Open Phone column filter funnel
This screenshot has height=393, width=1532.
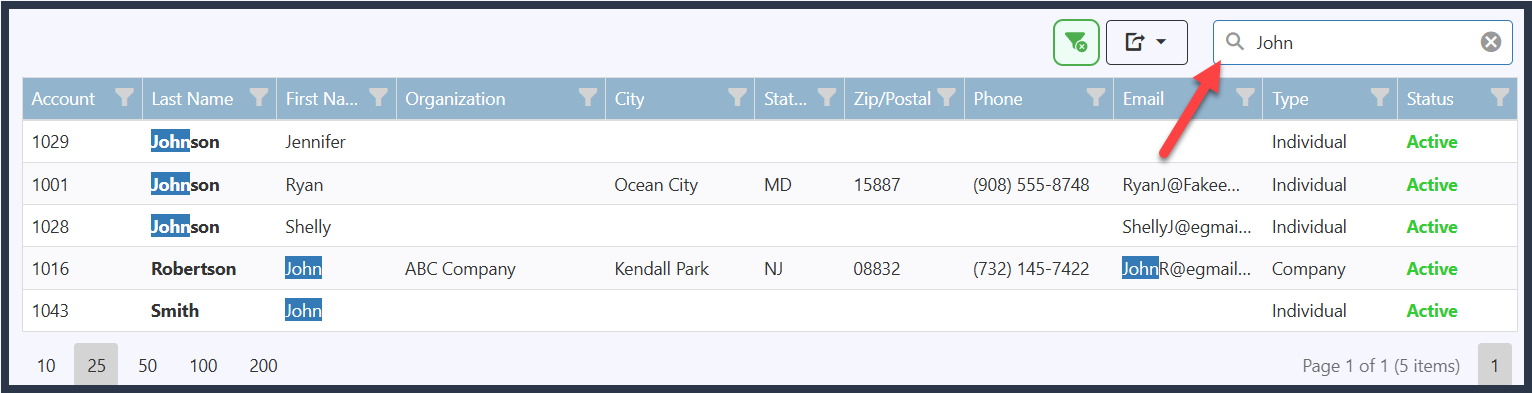point(1096,98)
